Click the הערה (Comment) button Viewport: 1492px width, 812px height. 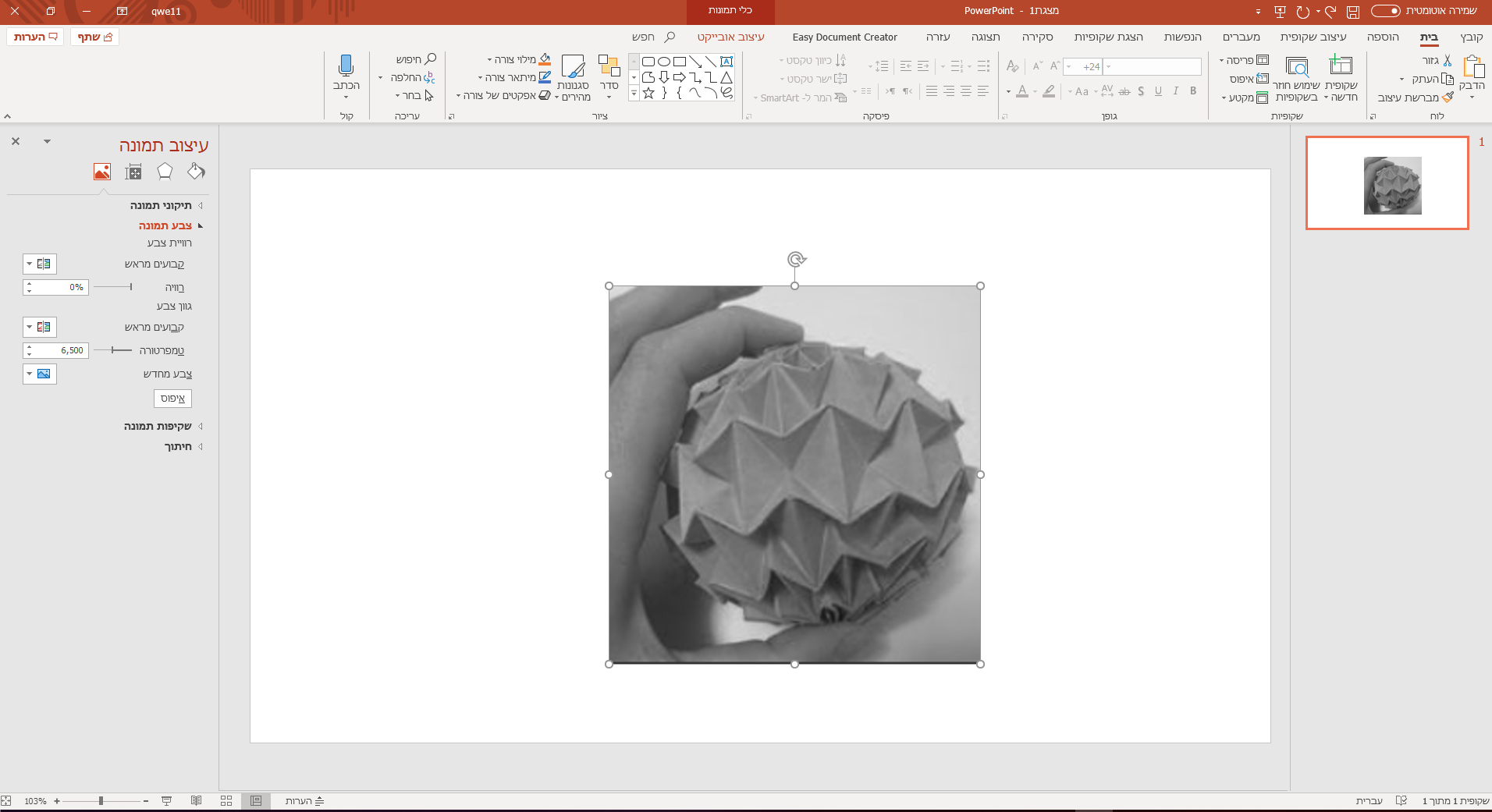tap(35, 37)
